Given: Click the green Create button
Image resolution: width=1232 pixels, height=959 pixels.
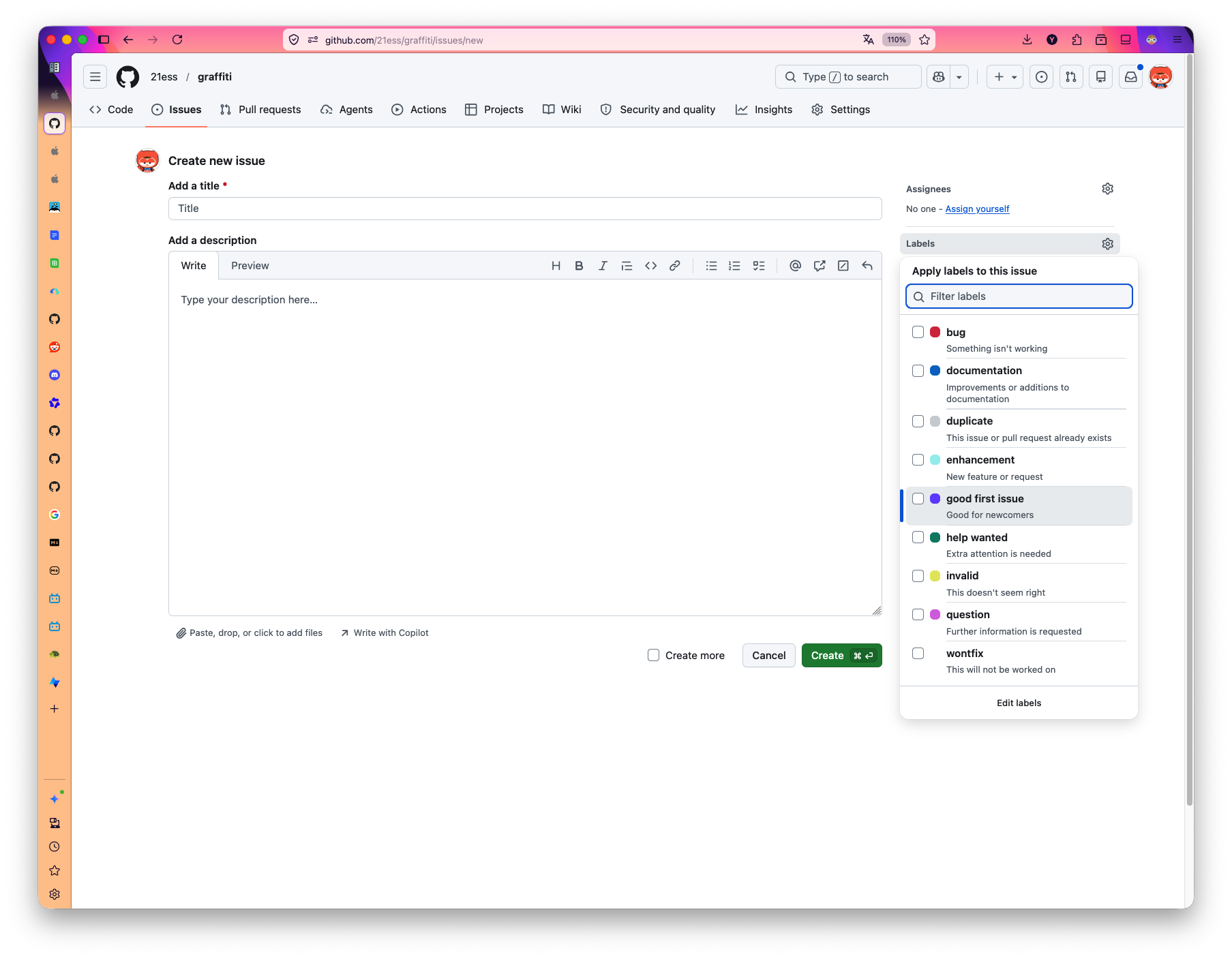Looking at the screenshot, I should [x=842, y=656].
